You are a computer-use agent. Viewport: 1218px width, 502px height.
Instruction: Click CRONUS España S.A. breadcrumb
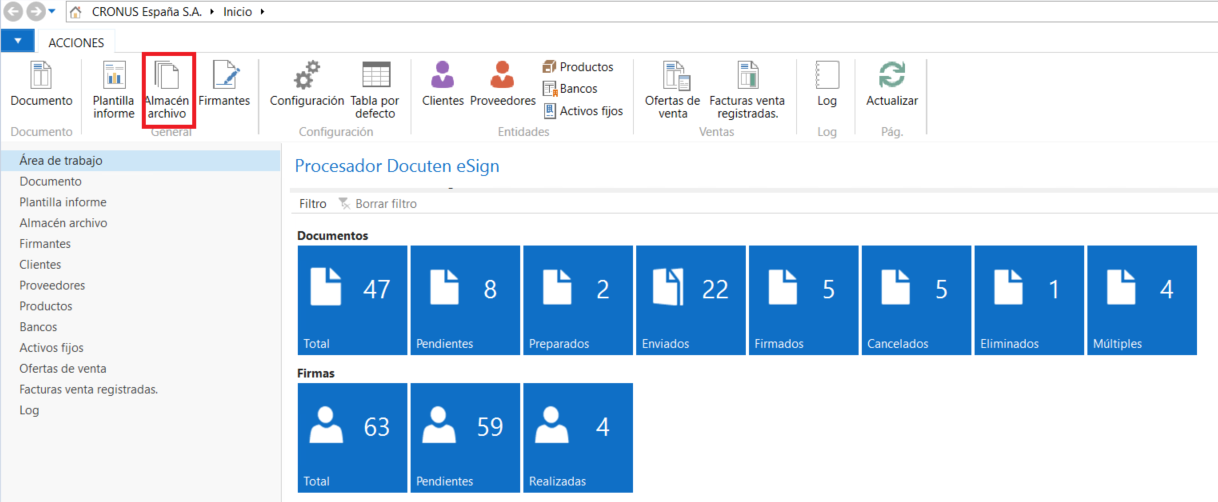pos(147,12)
